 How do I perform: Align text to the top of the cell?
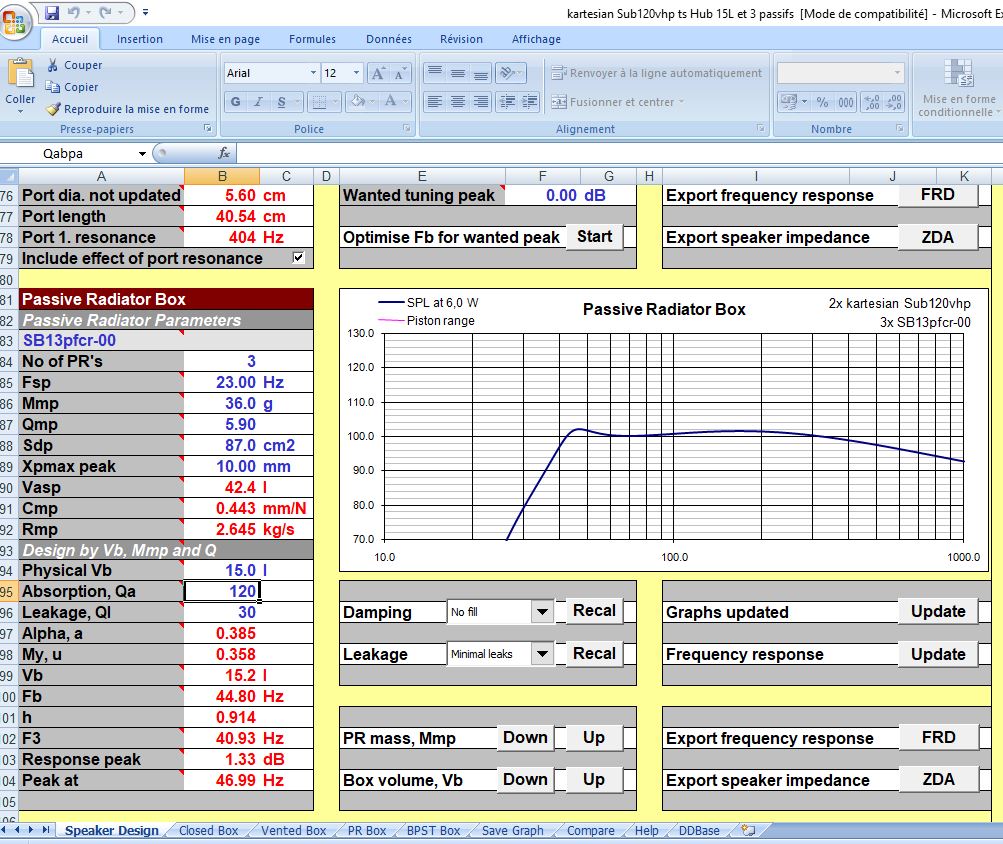coord(435,72)
